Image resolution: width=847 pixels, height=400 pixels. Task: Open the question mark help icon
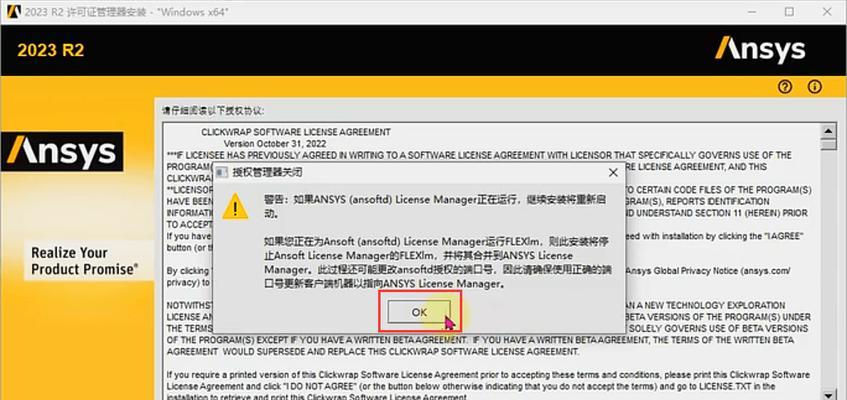(x=785, y=86)
